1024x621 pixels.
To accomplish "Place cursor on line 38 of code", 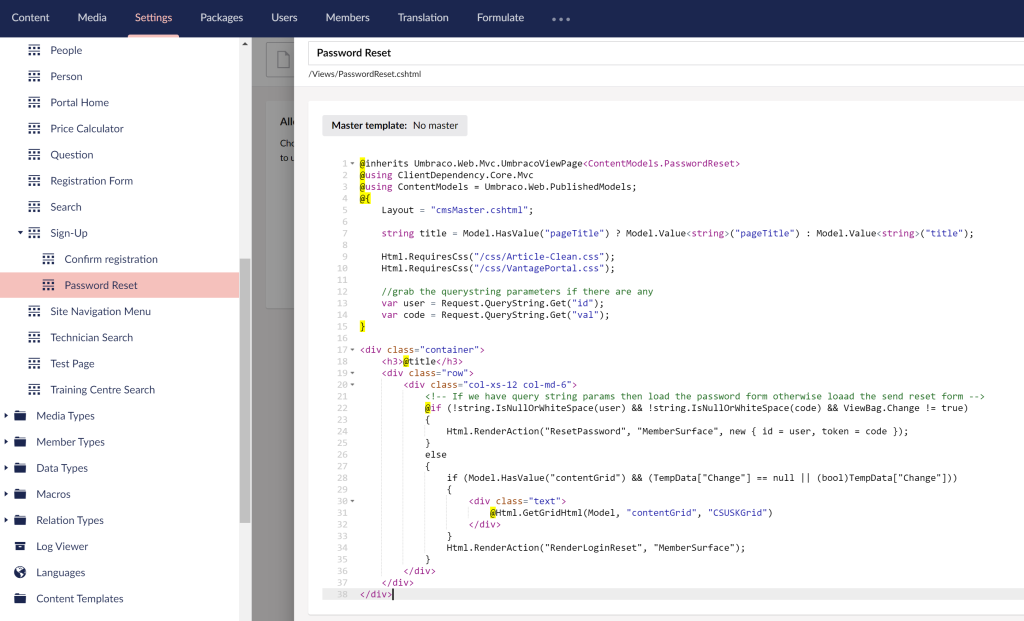I will (x=673, y=594).
